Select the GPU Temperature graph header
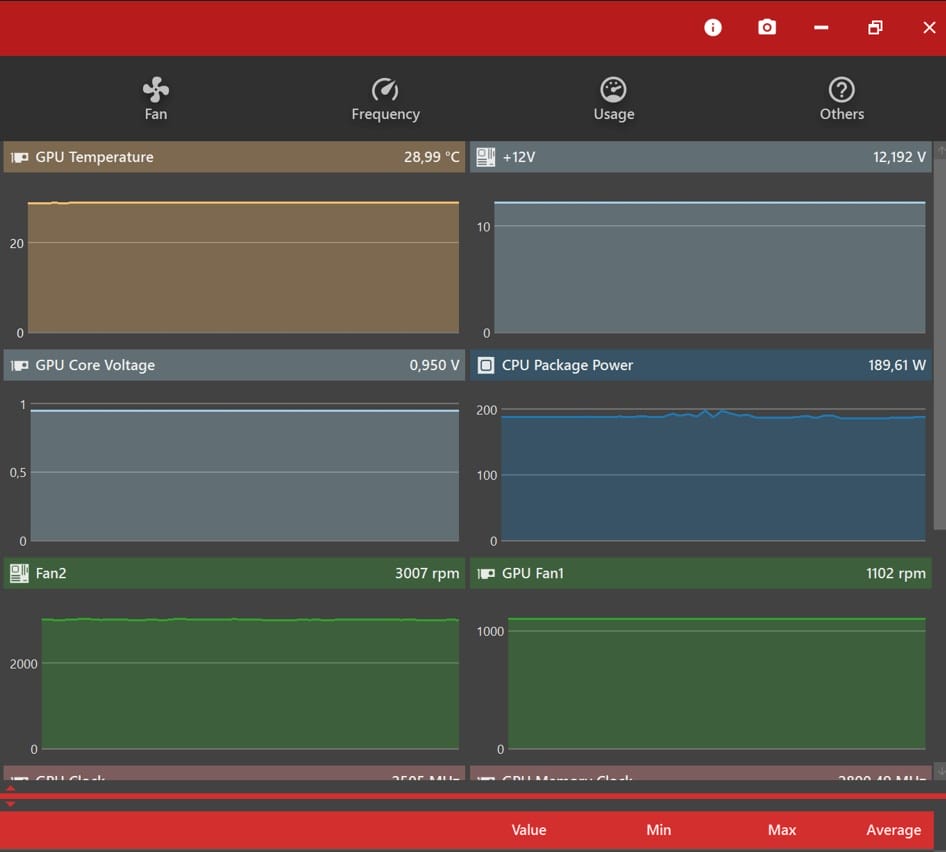Screen dimensions: 946x852 (234, 157)
